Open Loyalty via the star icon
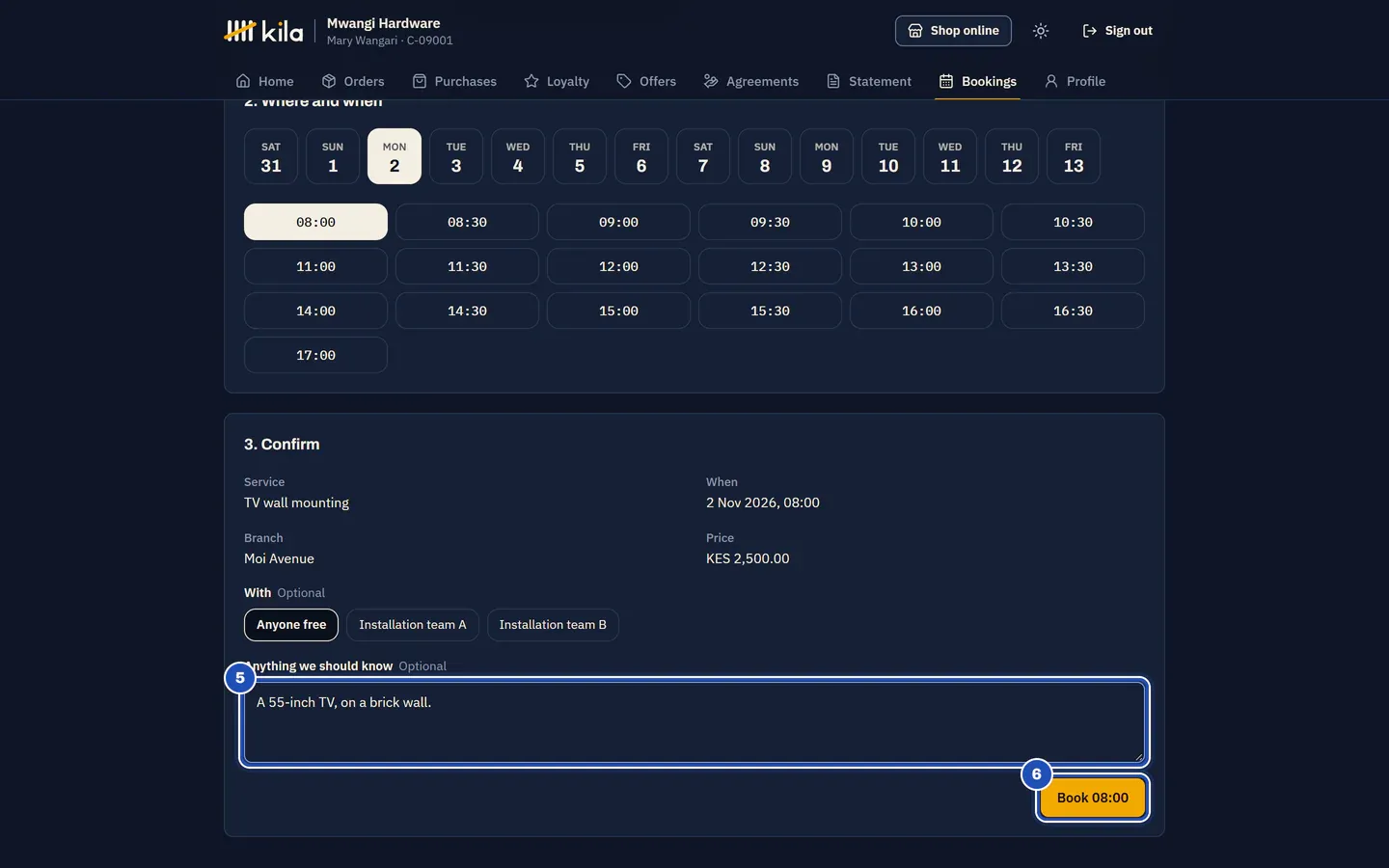 531,81
